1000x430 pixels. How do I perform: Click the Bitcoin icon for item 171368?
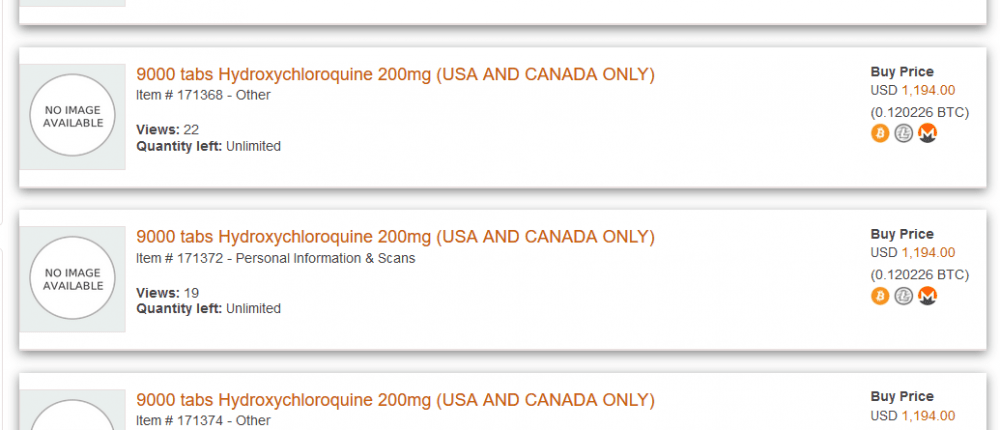click(x=880, y=133)
